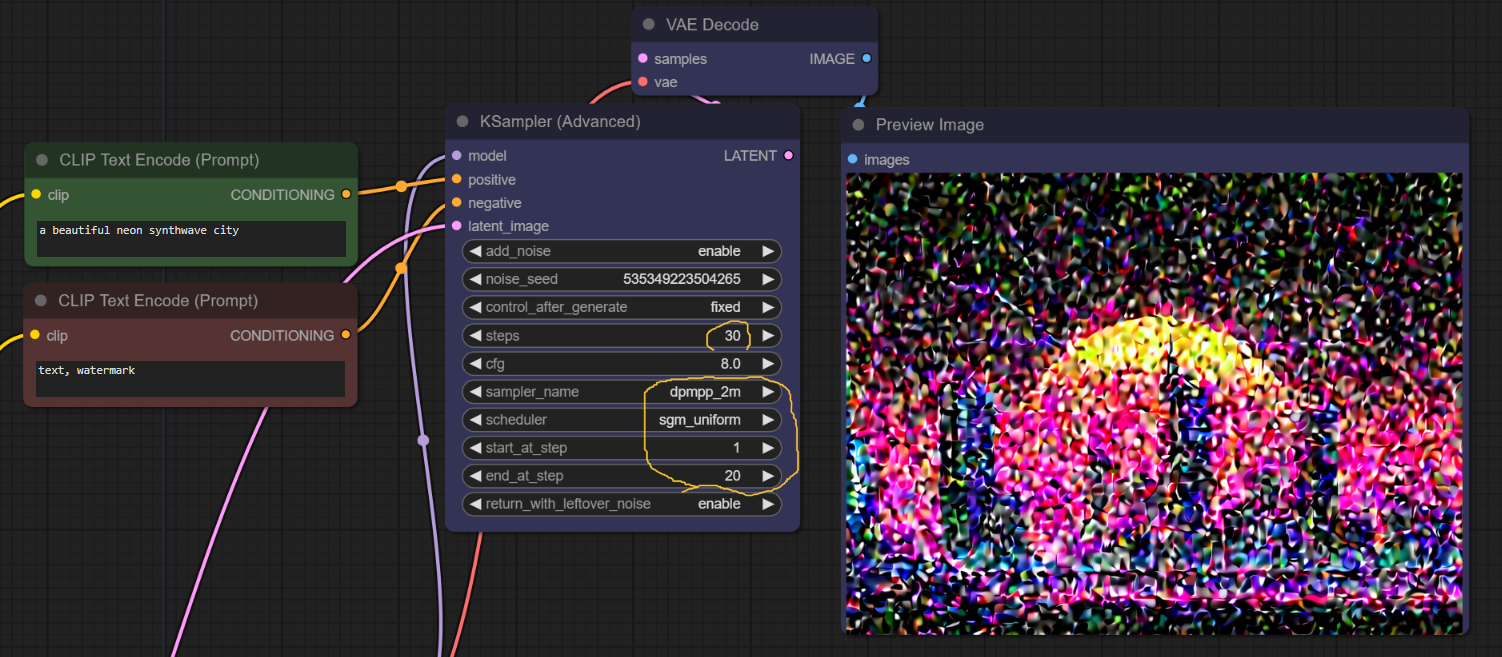Toggle the add_noise enable setting

[x=621, y=252]
